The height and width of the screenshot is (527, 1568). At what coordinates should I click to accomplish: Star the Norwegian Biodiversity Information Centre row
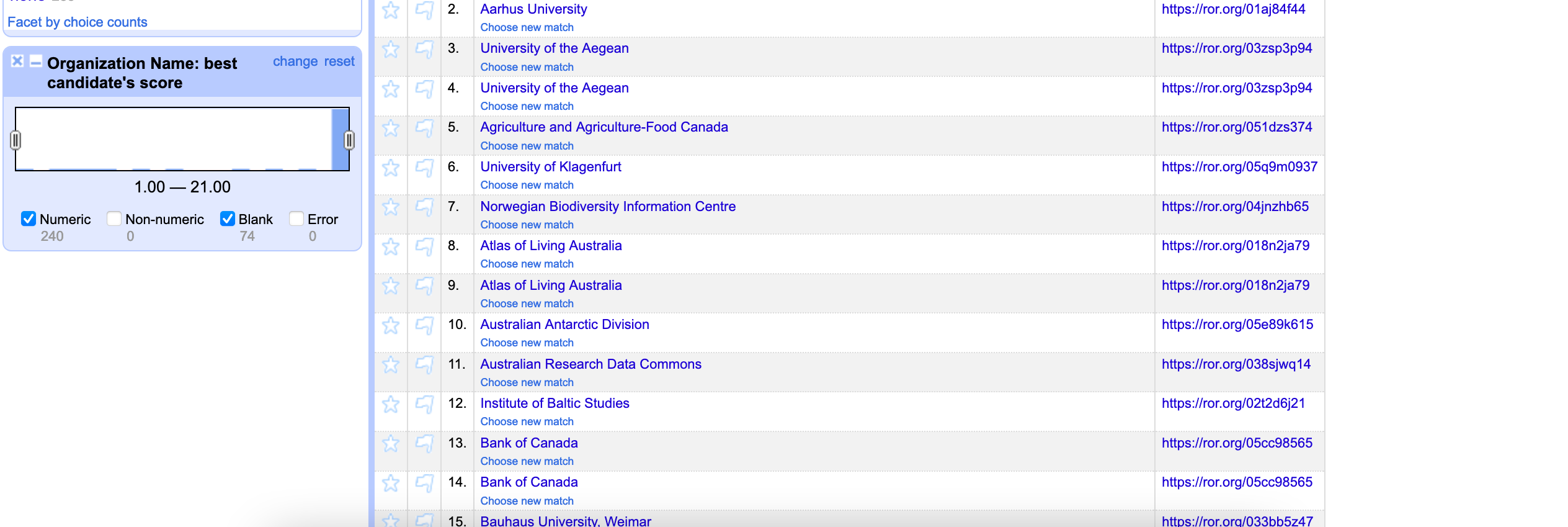point(391,207)
